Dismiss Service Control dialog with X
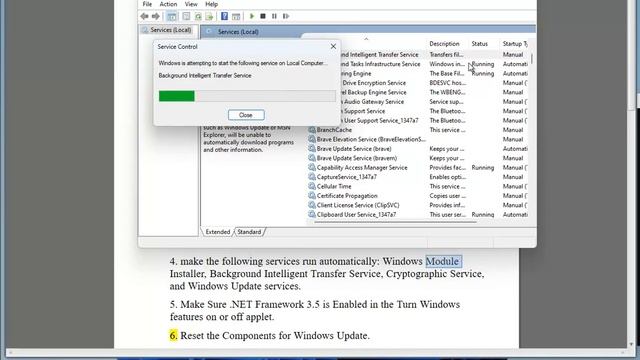Viewport: 640px width, 360px height. pos(333,47)
